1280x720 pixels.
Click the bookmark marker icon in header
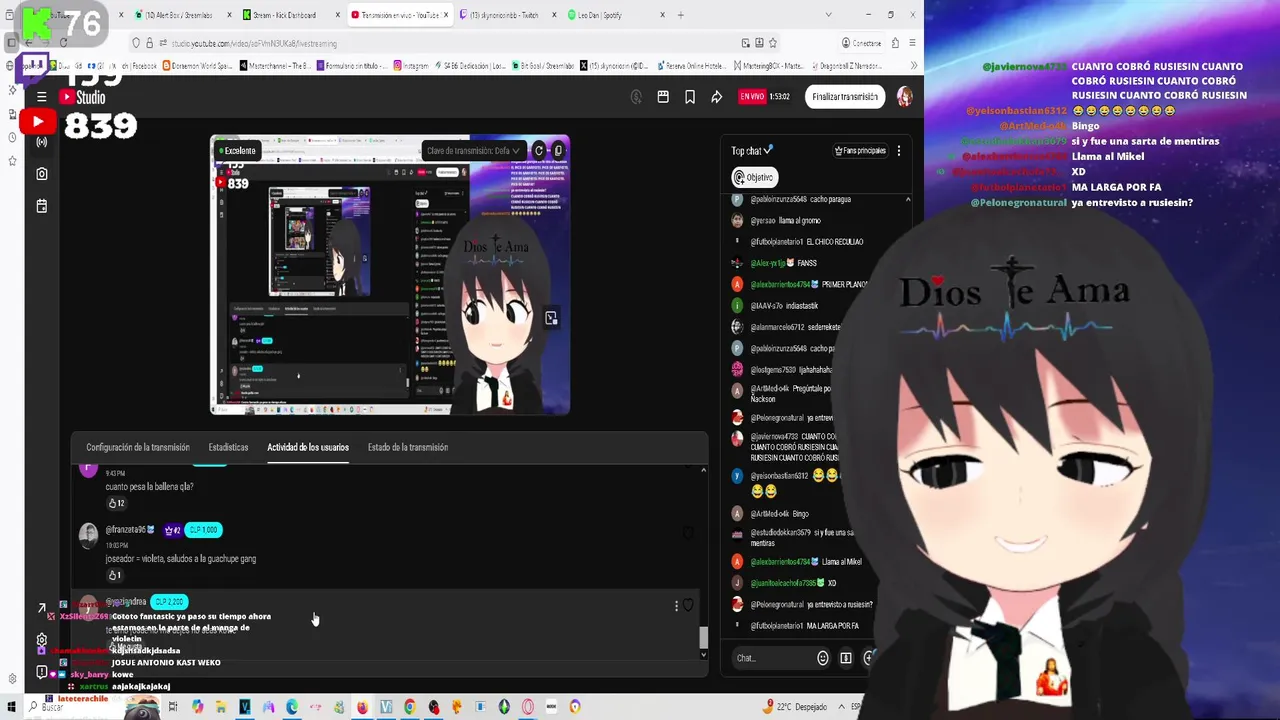tap(690, 97)
